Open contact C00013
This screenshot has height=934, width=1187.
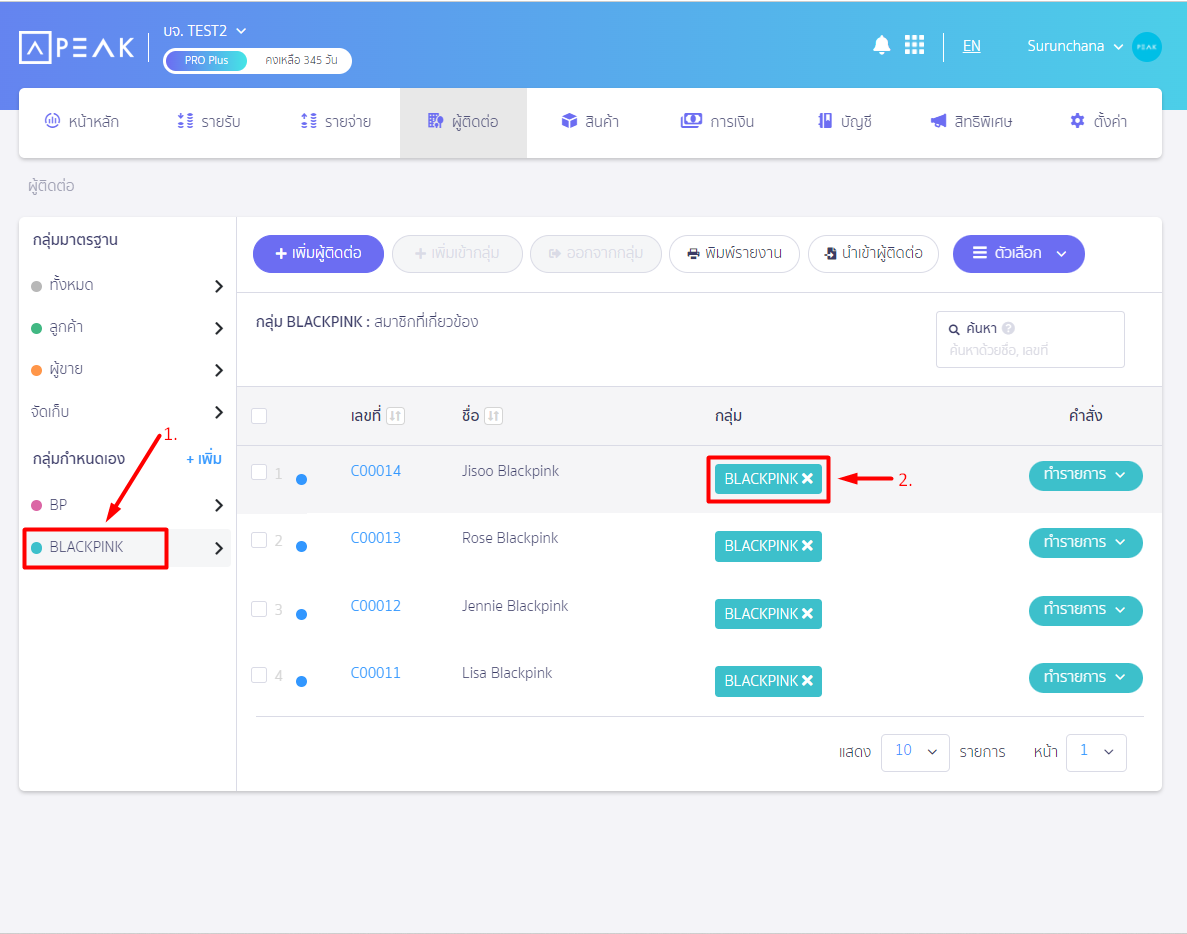(375, 538)
